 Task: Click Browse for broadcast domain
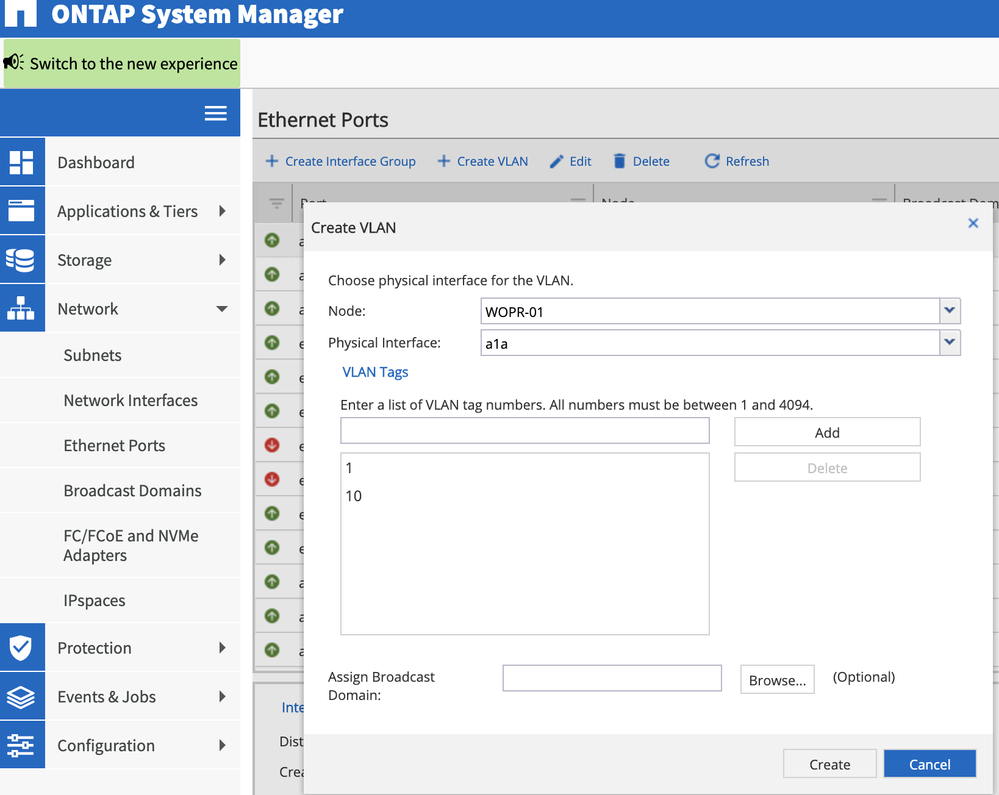click(x=777, y=680)
